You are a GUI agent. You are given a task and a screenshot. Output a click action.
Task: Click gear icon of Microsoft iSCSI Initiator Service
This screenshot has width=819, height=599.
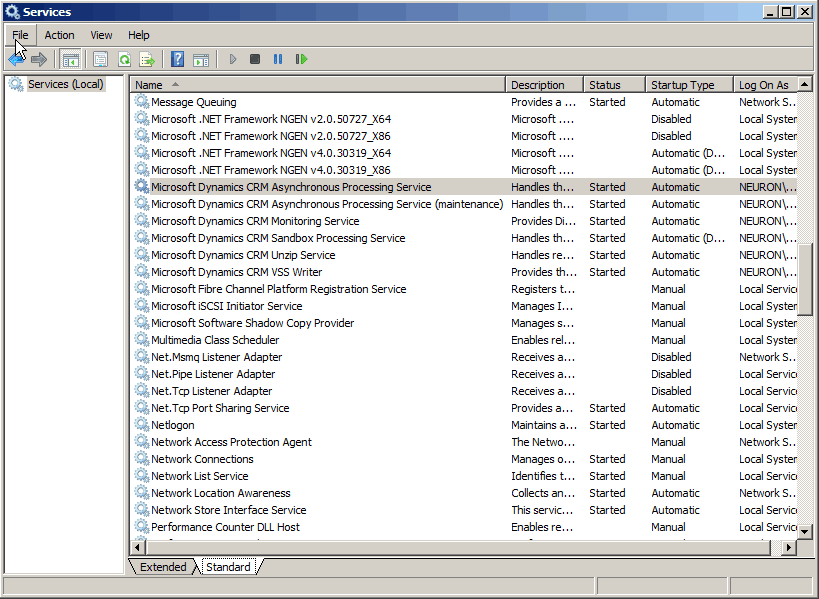point(142,305)
